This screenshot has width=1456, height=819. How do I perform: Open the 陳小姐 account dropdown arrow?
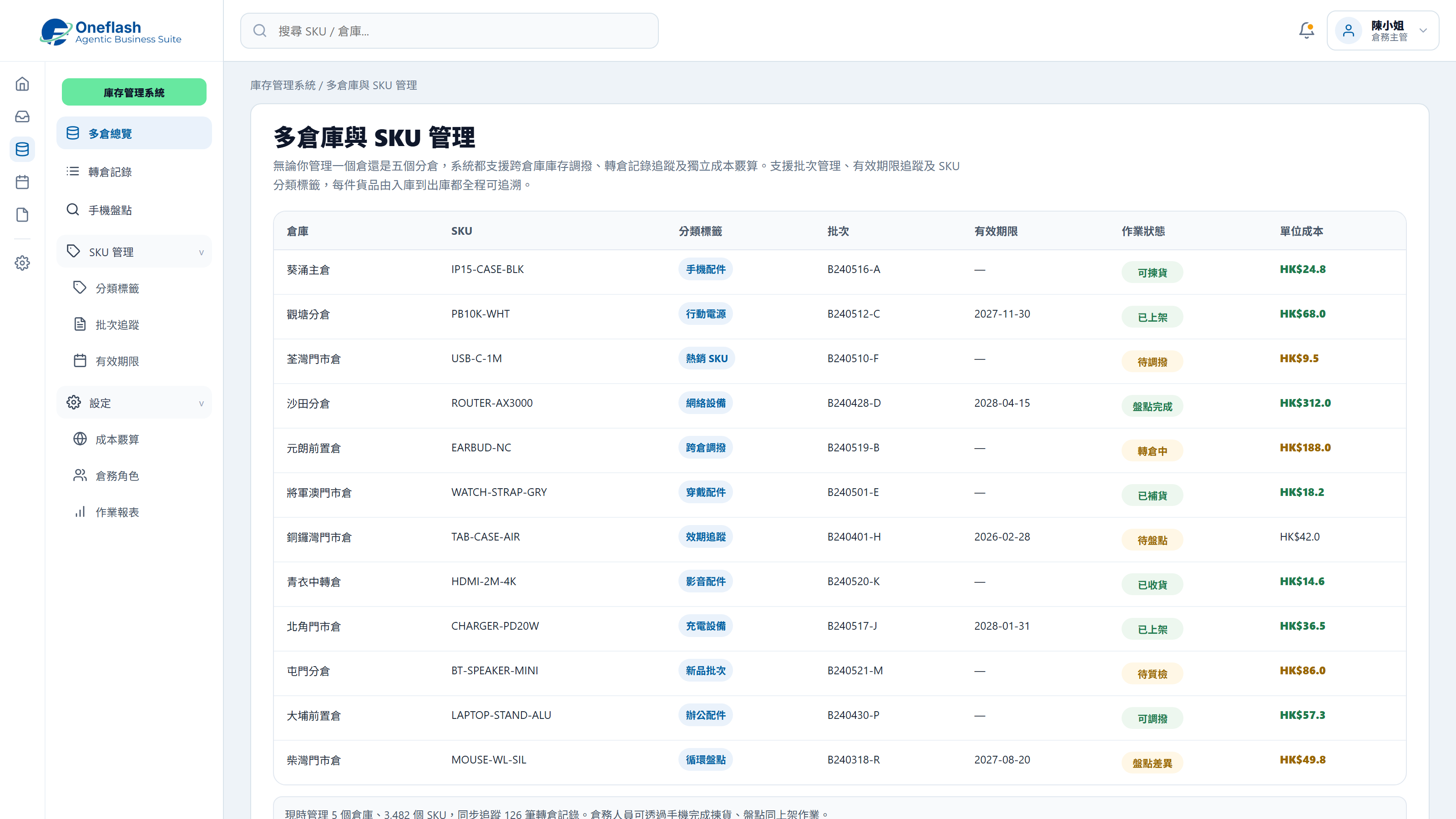point(1423,30)
